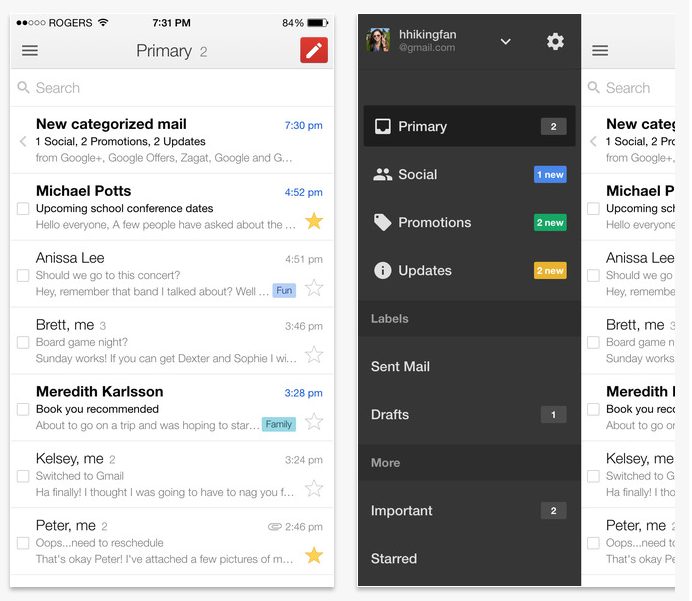Click the Updates info icon

pos(383,270)
